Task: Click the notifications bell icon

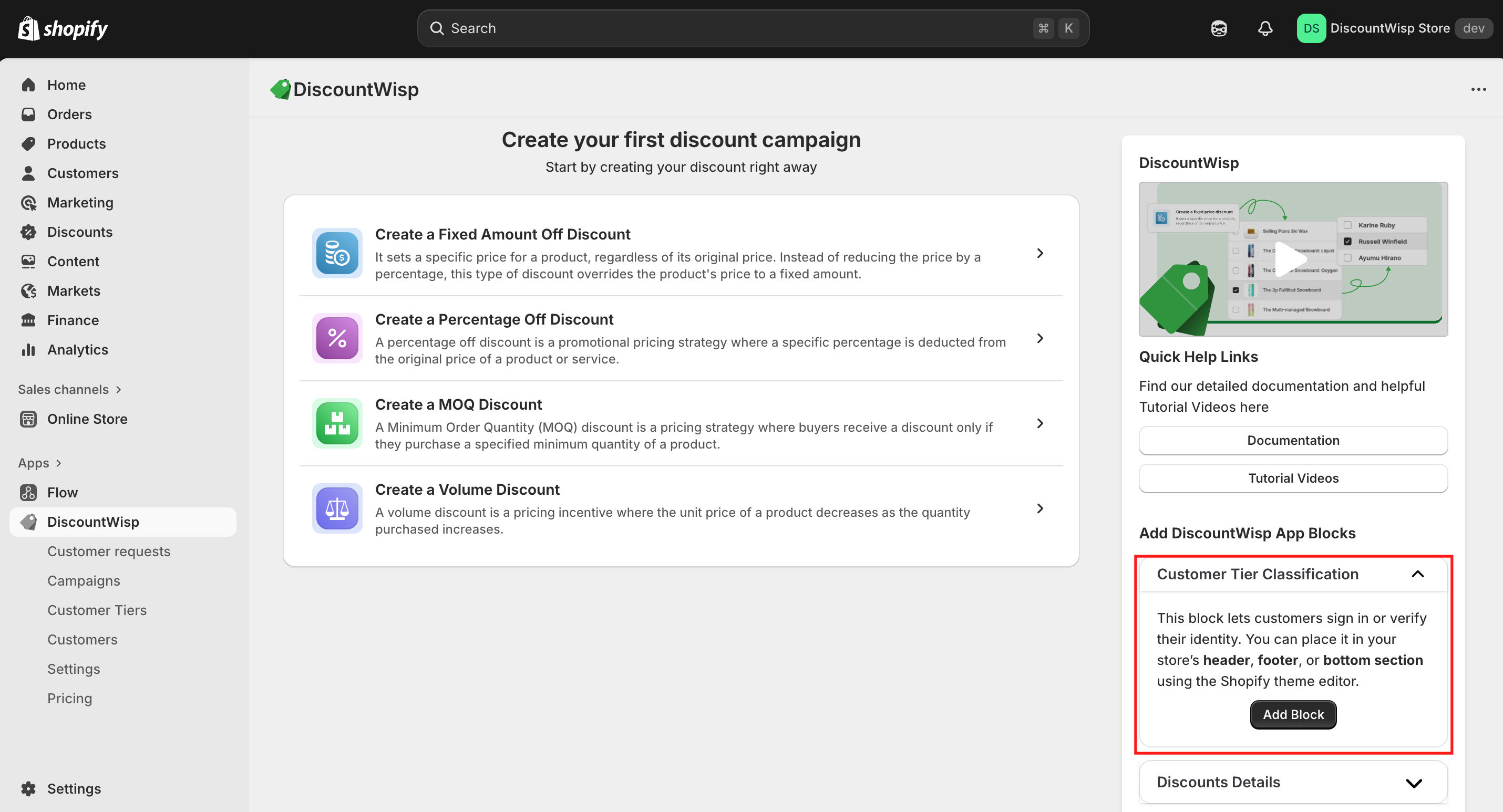Action: 1264,28
